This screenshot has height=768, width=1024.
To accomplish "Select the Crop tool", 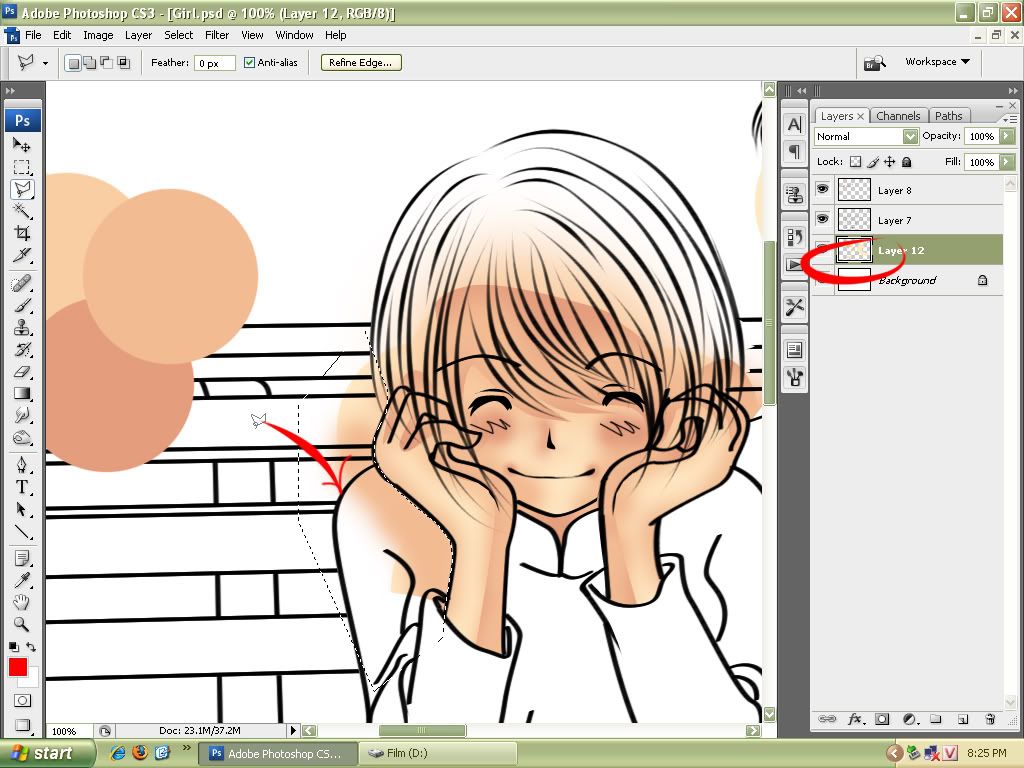I will [22, 233].
